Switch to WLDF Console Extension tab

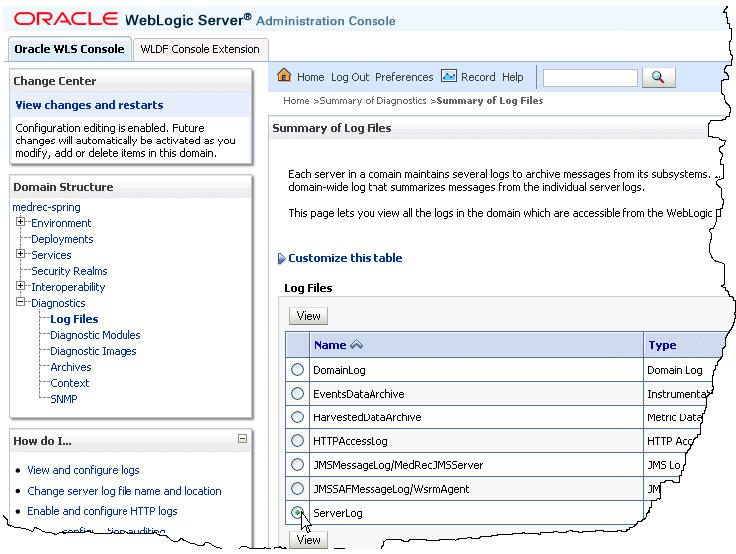(x=200, y=49)
